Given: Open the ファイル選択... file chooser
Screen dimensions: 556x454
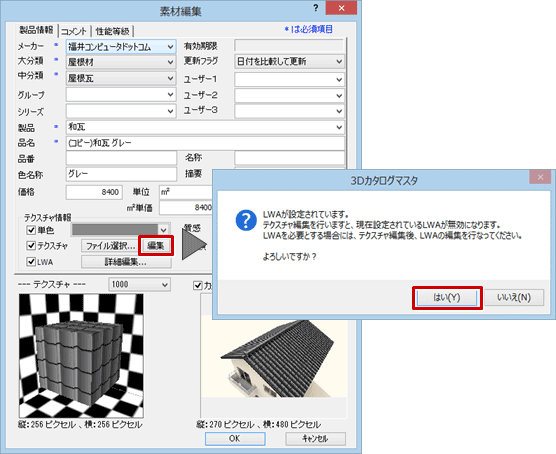Looking at the screenshot, I should 110,245.
